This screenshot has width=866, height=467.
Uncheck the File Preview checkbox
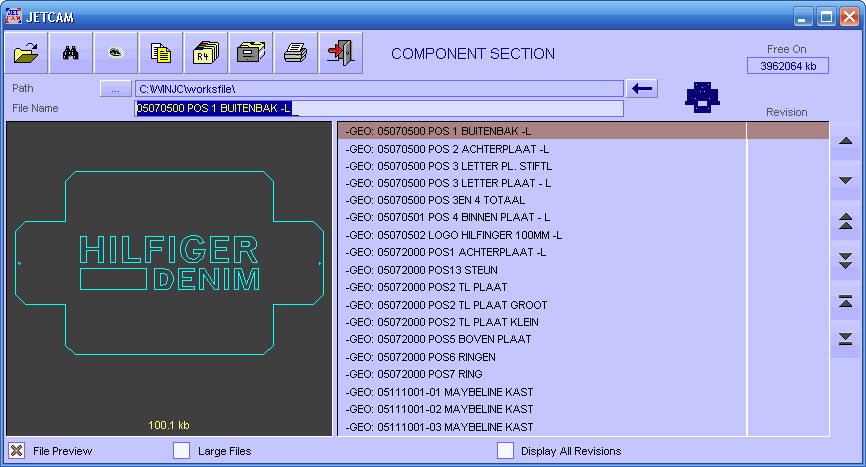click(17, 450)
